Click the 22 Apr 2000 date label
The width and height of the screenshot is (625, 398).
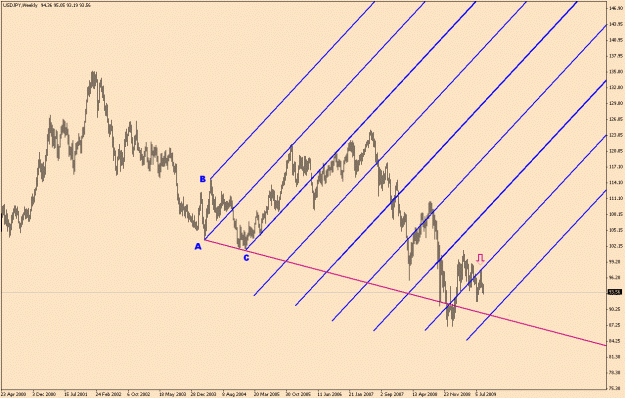pyautogui.click(x=14, y=394)
